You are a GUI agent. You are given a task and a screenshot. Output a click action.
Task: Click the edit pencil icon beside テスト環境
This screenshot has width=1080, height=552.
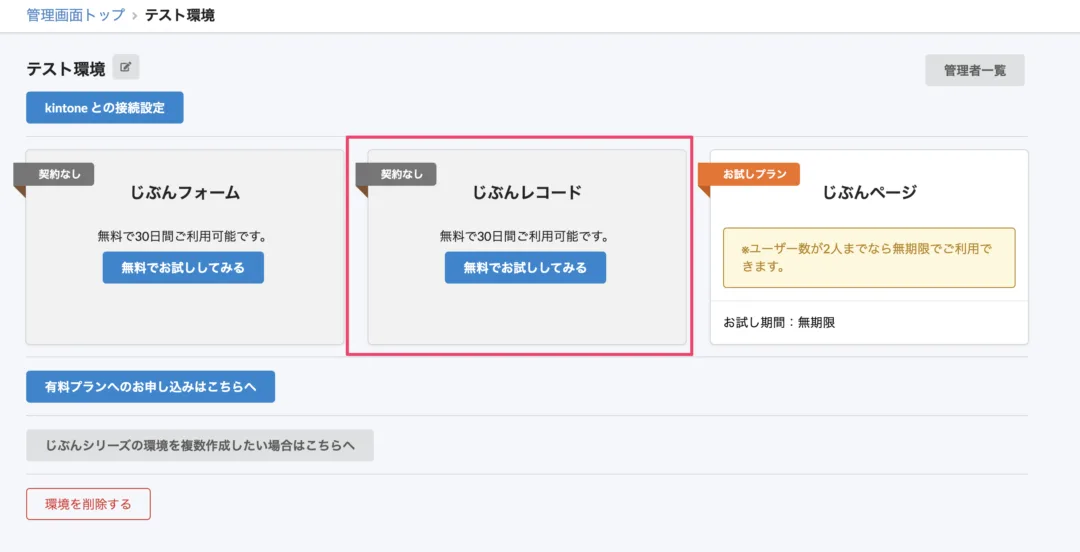pos(125,68)
